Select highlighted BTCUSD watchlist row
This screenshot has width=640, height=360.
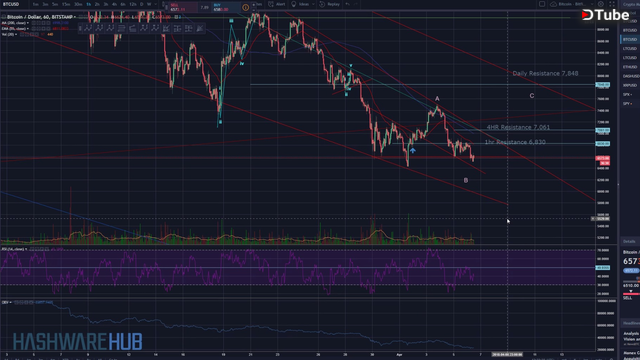630,40
